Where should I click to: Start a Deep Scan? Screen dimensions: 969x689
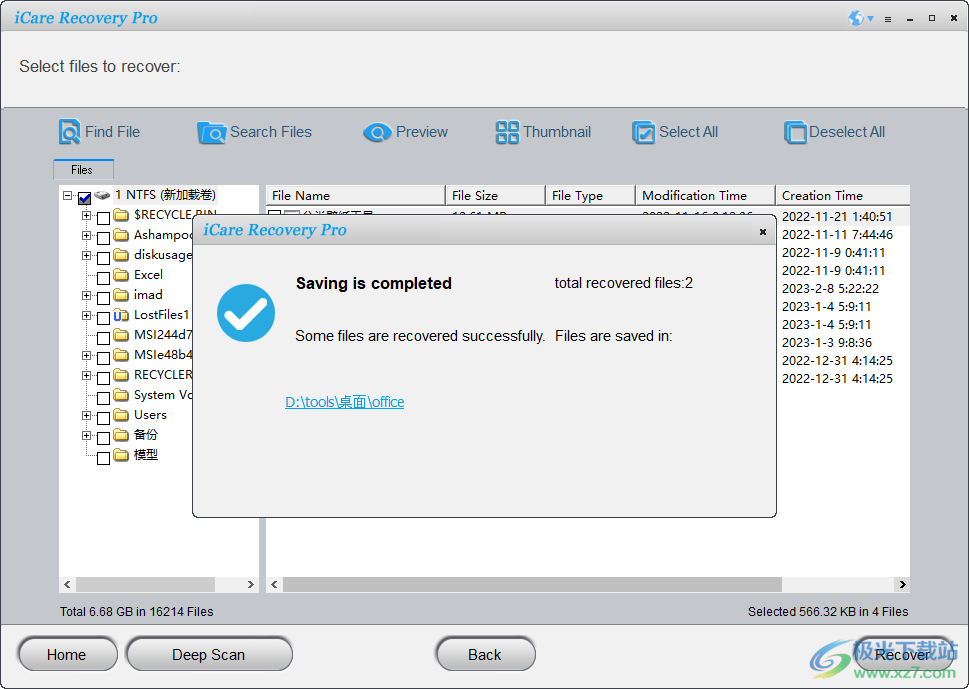(x=208, y=654)
